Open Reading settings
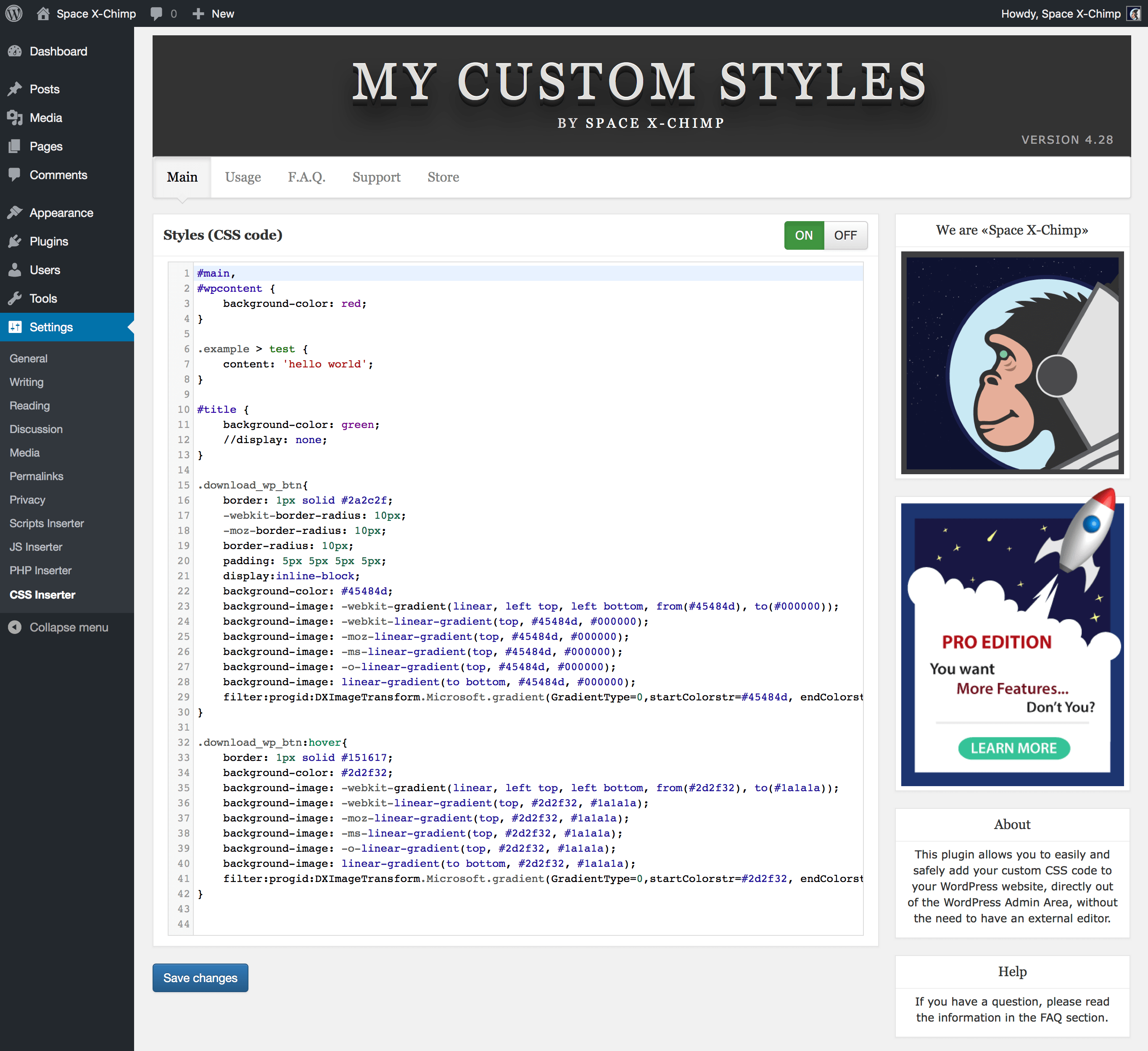This screenshot has width=1148, height=1051. [x=29, y=406]
